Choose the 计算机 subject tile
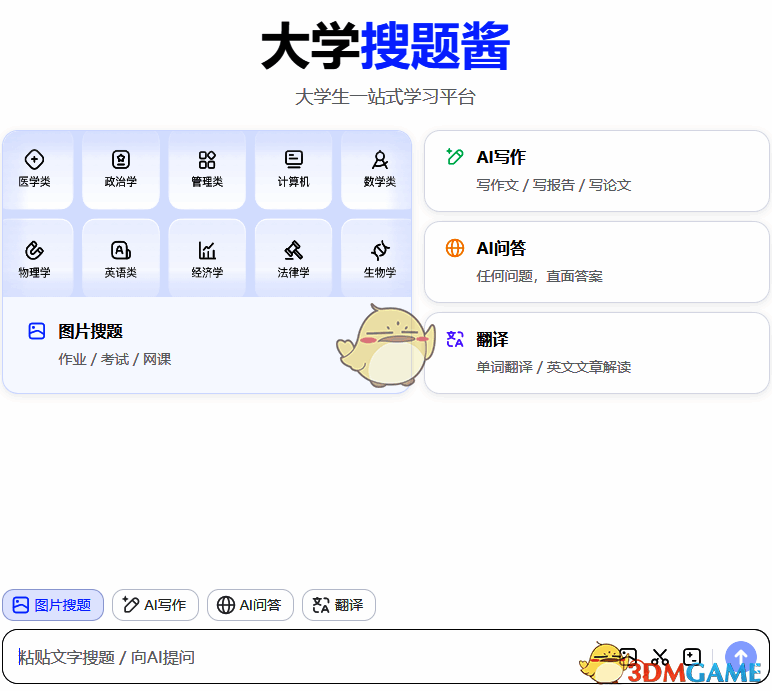 pos(293,168)
